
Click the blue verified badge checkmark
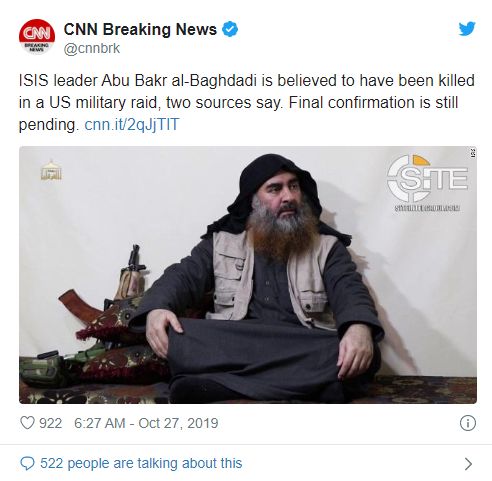(x=230, y=29)
